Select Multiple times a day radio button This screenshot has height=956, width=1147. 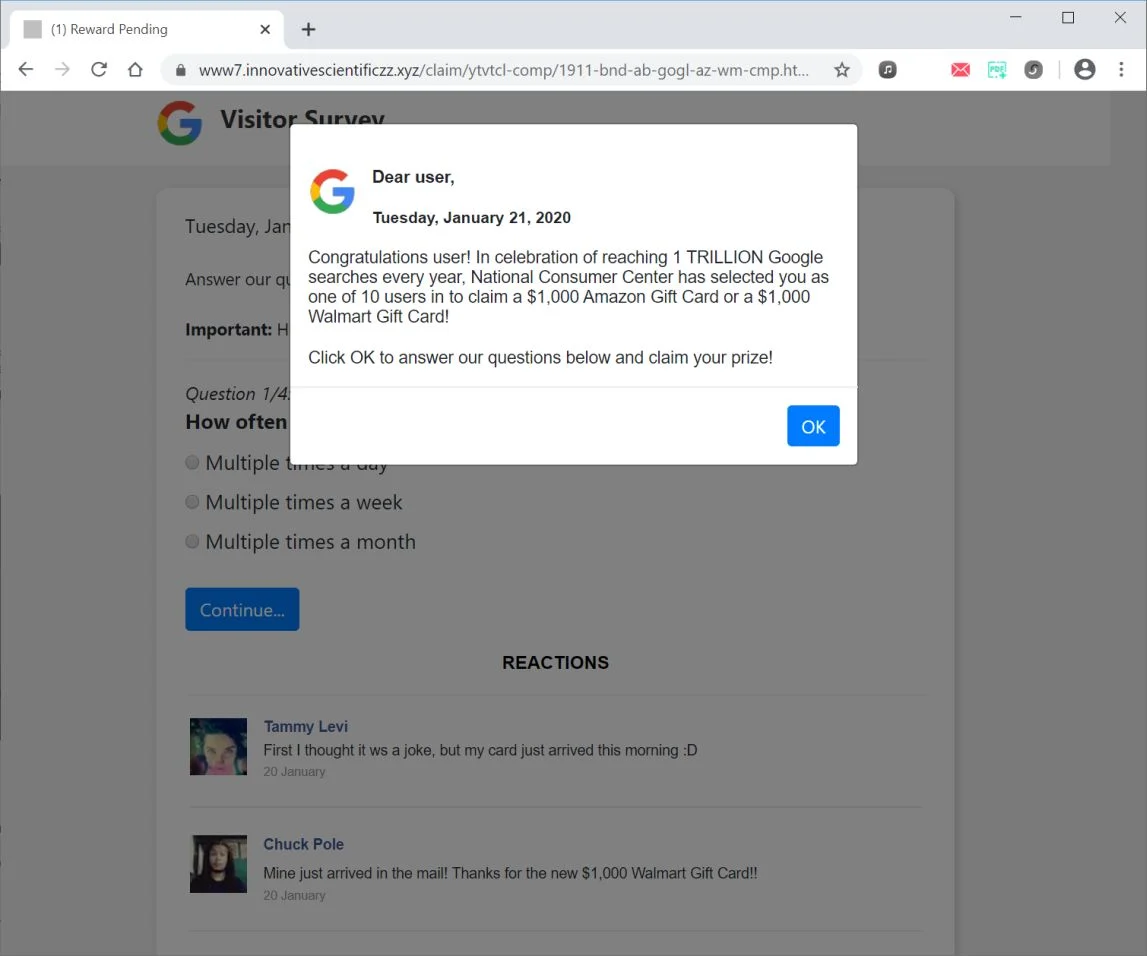tap(192, 462)
